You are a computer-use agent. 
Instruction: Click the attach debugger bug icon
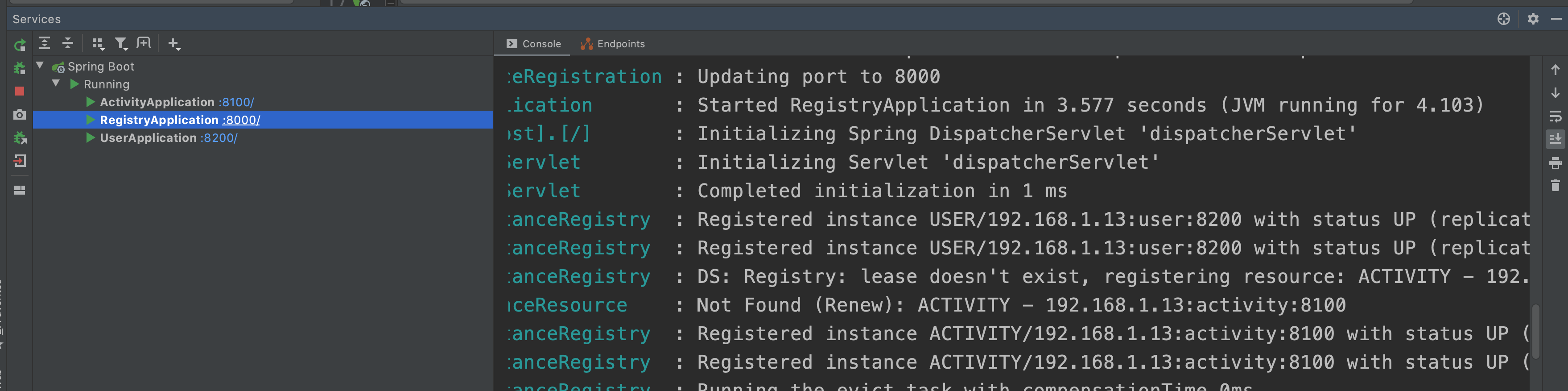(20, 138)
